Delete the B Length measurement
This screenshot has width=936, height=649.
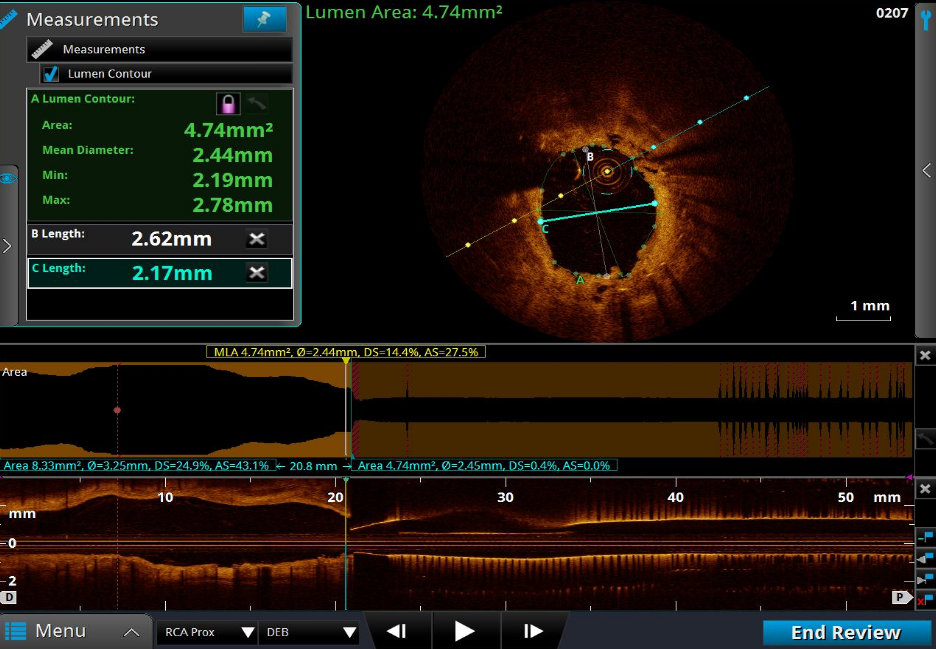pos(257,239)
